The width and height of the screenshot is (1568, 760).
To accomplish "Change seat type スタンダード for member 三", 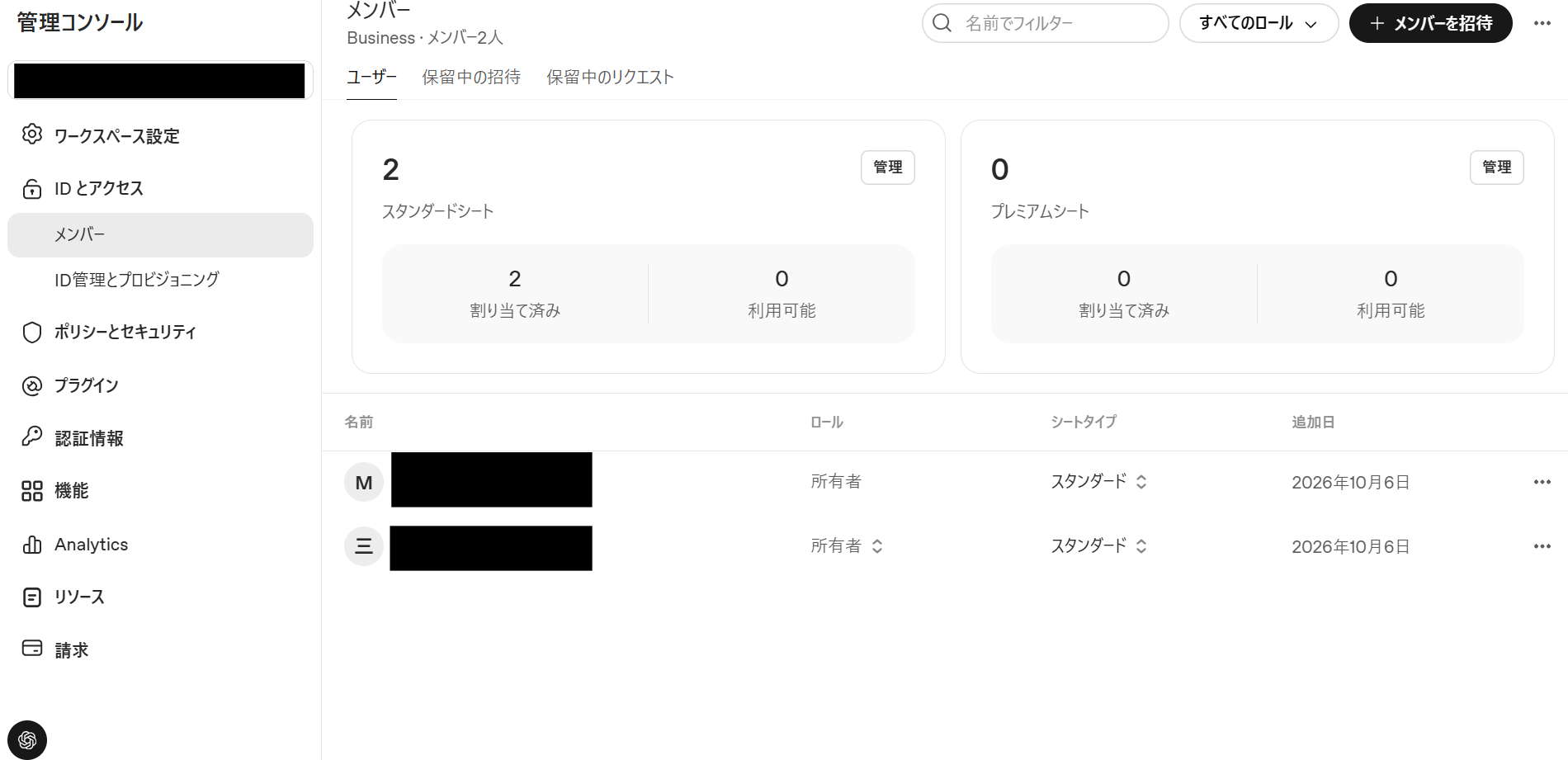I will (x=1098, y=546).
